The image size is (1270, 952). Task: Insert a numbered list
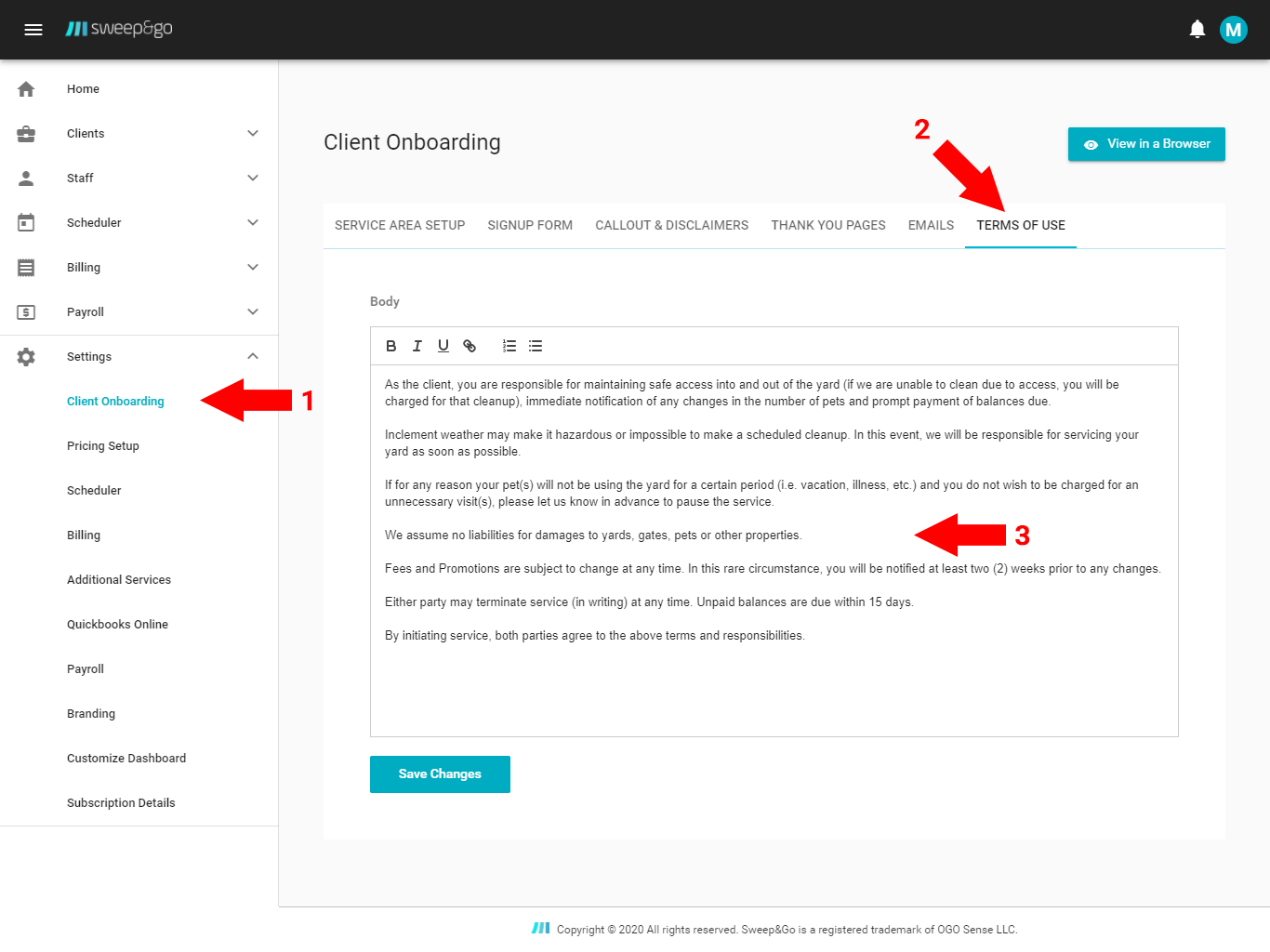[x=509, y=346]
